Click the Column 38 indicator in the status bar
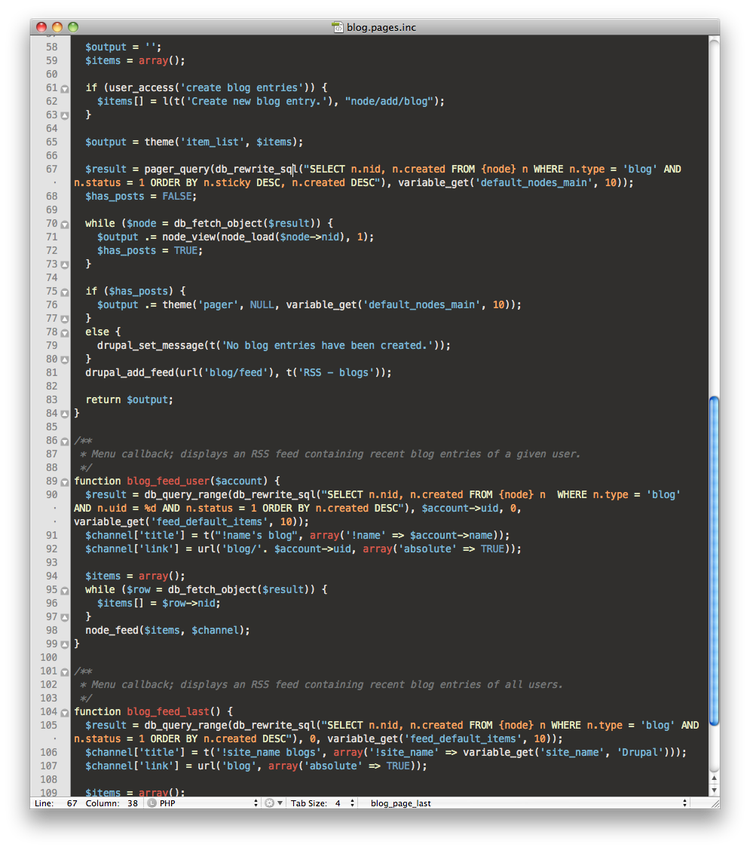 click(x=112, y=803)
